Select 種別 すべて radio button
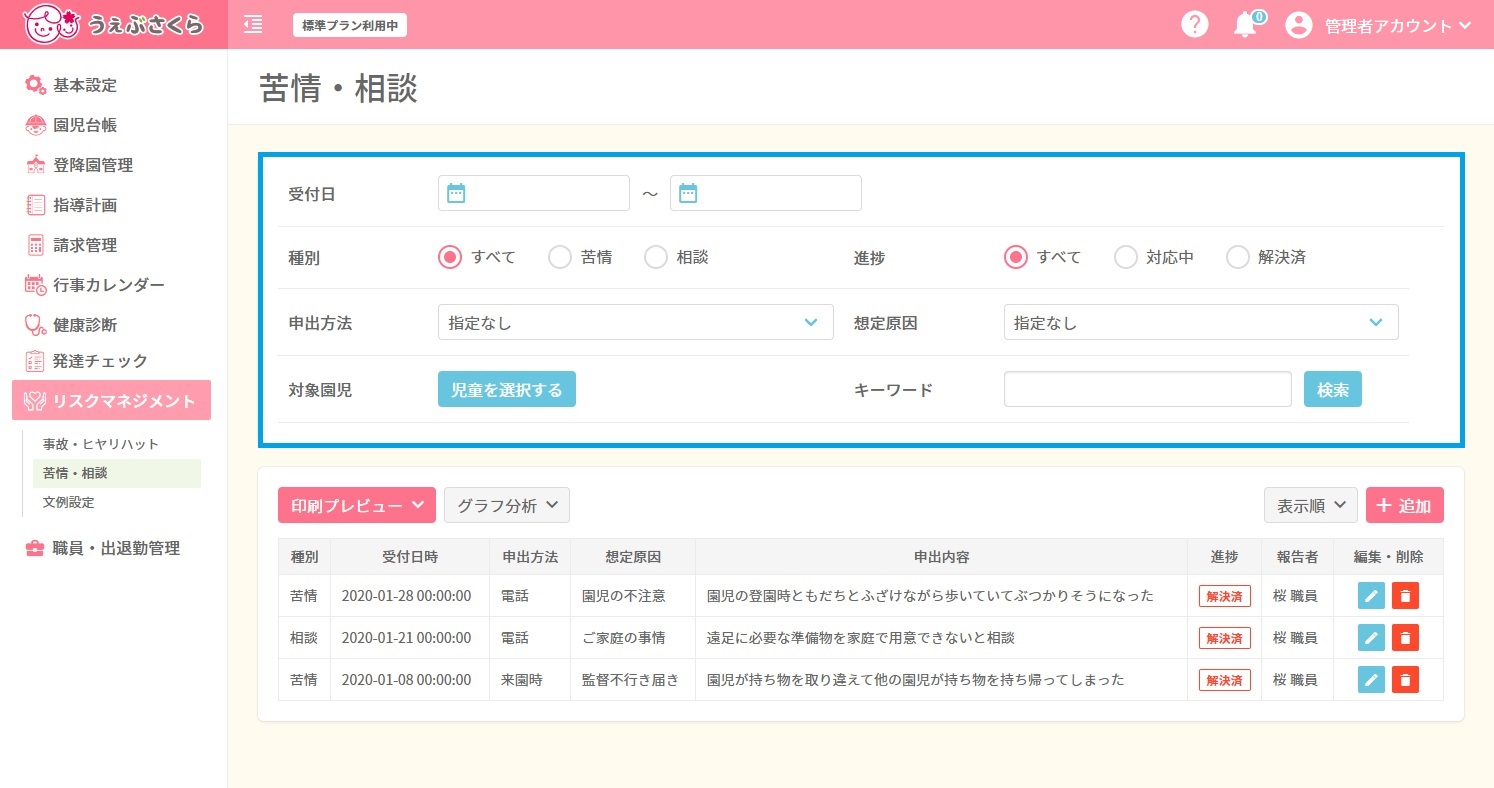1494x788 pixels. pyautogui.click(x=450, y=257)
